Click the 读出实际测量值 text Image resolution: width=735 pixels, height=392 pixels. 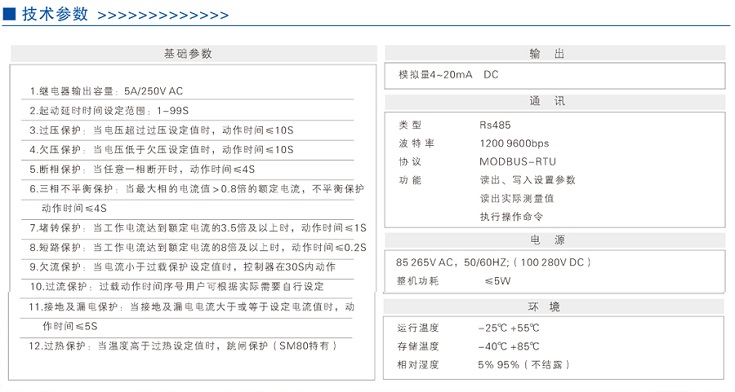coord(517,198)
